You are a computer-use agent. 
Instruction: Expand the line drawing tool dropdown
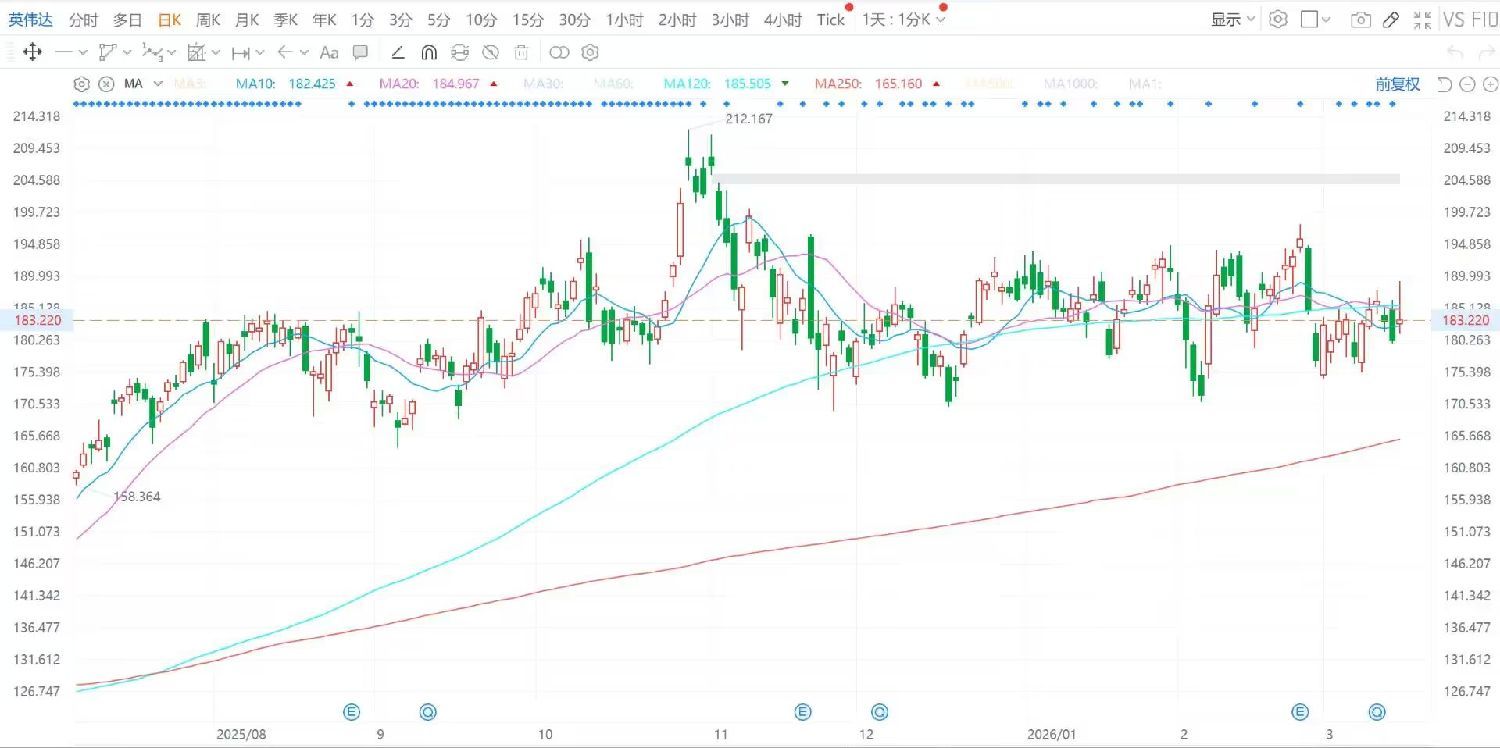pos(82,52)
